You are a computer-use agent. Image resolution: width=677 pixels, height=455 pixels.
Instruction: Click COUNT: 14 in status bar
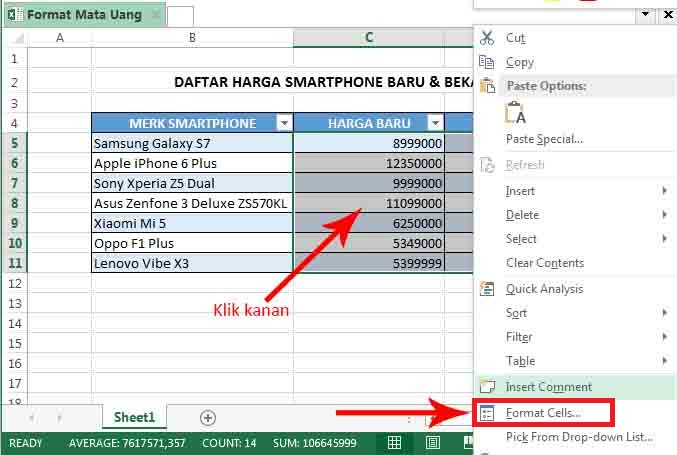coord(229,443)
